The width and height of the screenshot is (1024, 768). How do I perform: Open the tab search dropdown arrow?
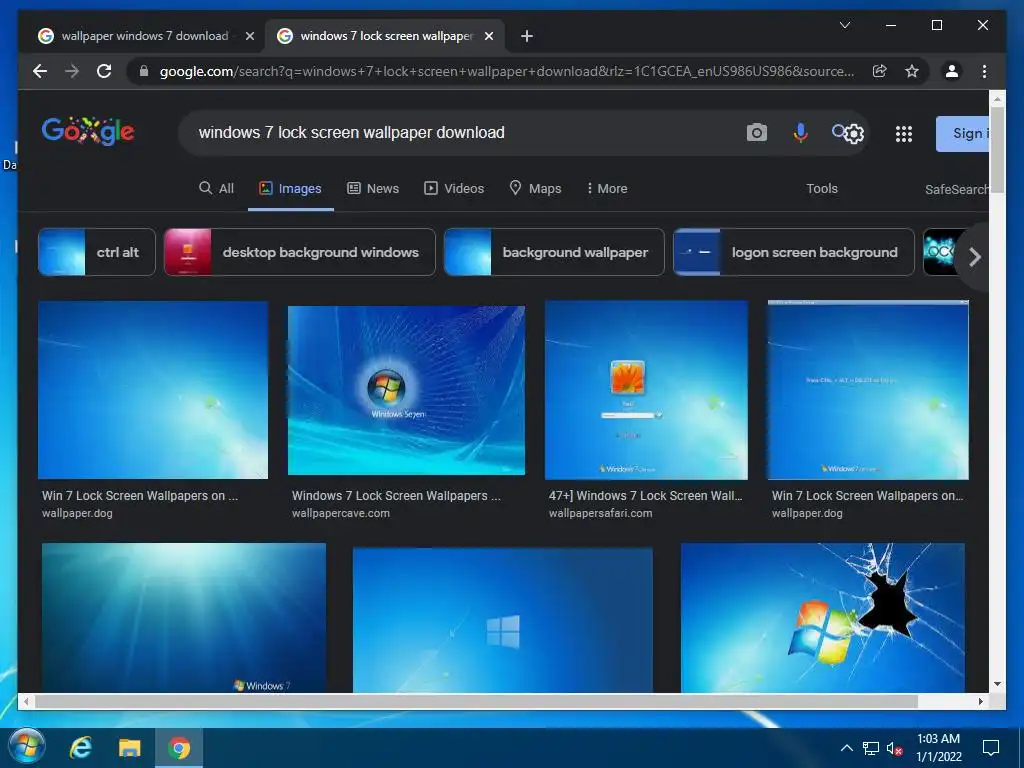pos(844,25)
